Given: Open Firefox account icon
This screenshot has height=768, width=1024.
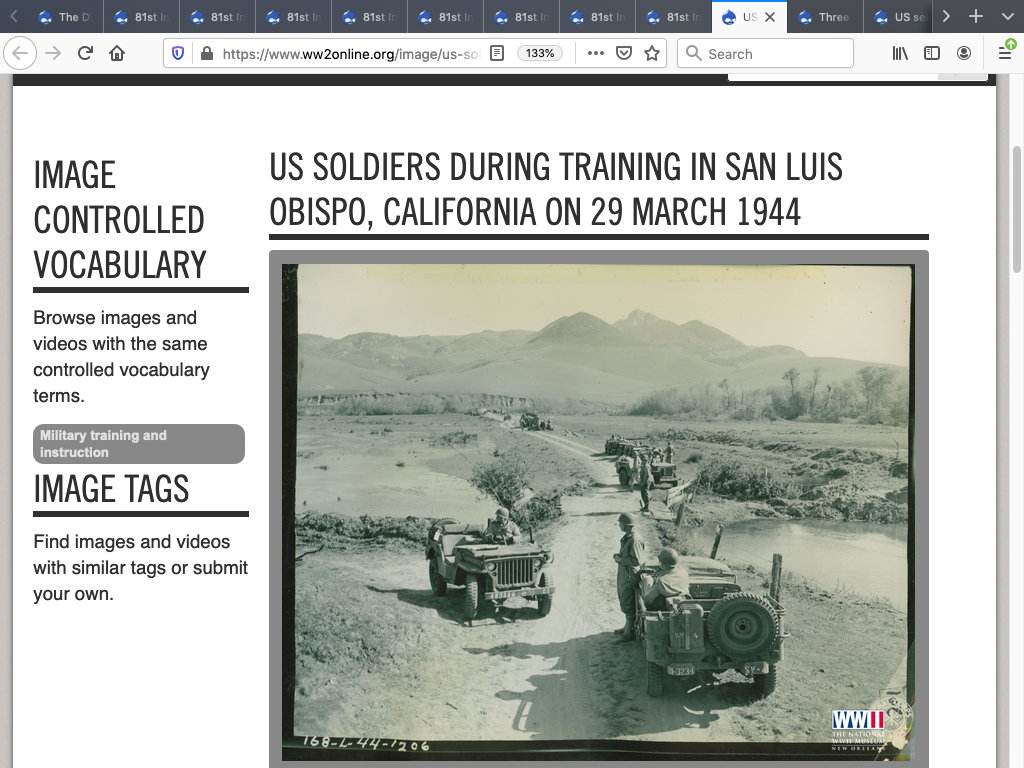Looking at the screenshot, I should tap(964, 54).
